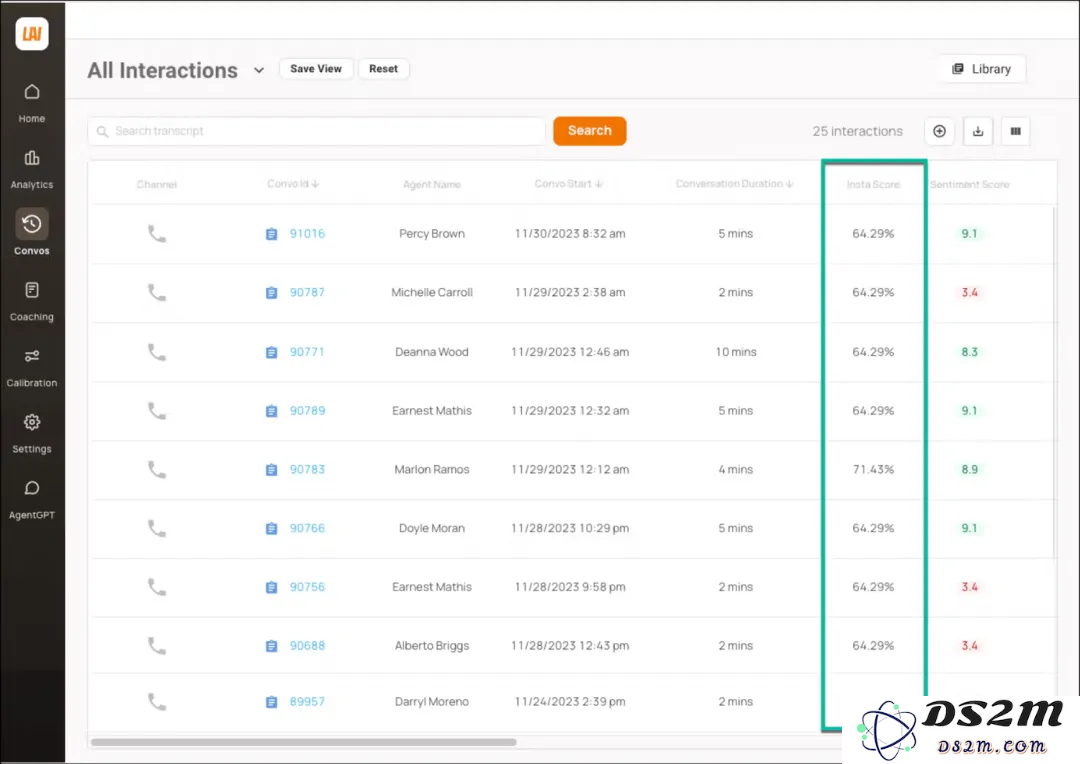The height and width of the screenshot is (764, 1080).
Task: Click phone icon in Doyle Moran row
Action: 157,528
